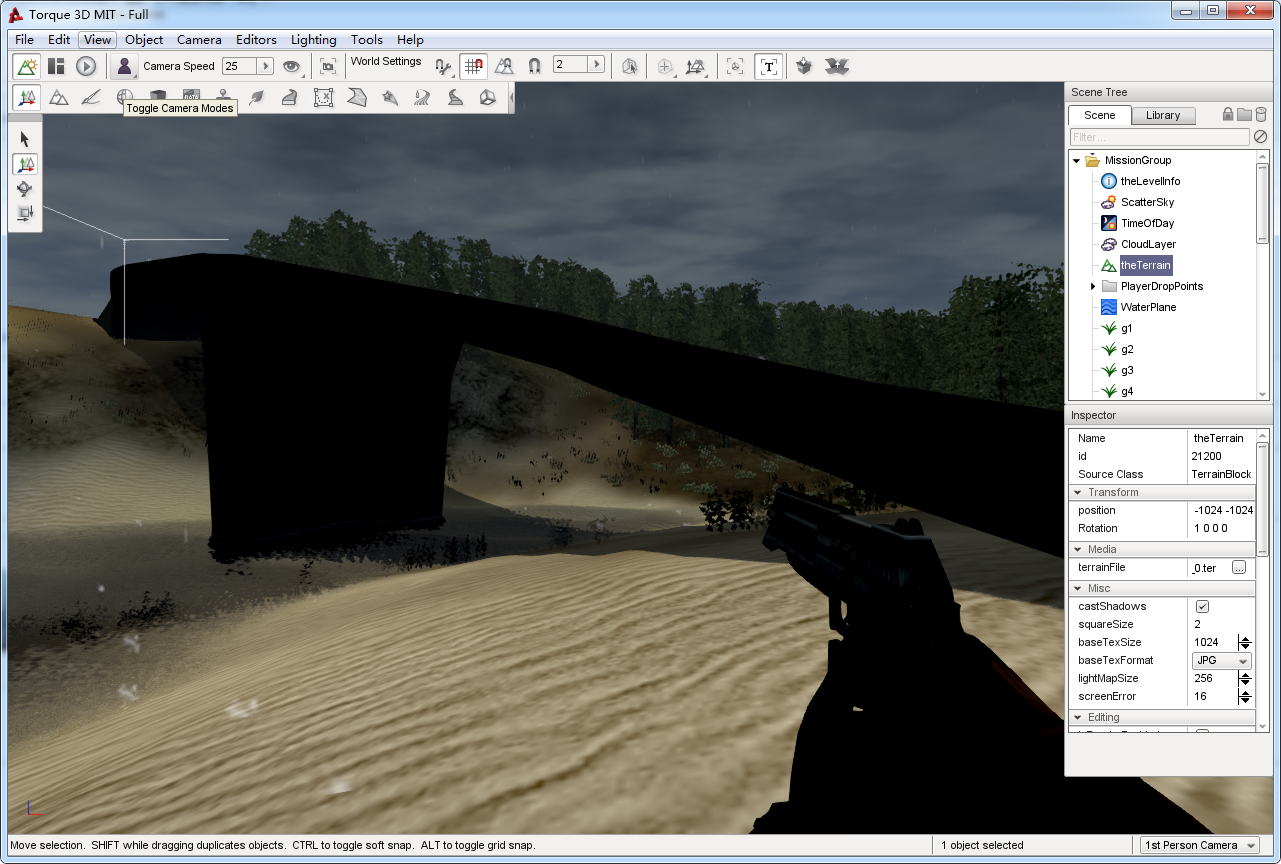Click the trash can delete icon in Scene Tree
Image resolution: width=1281 pixels, height=864 pixels.
(x=1261, y=115)
